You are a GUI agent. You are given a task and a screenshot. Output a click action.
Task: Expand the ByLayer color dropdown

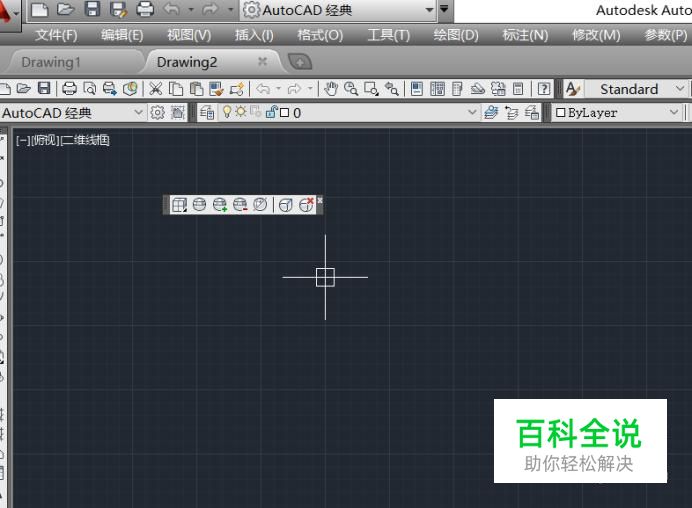pyautogui.click(x=674, y=113)
